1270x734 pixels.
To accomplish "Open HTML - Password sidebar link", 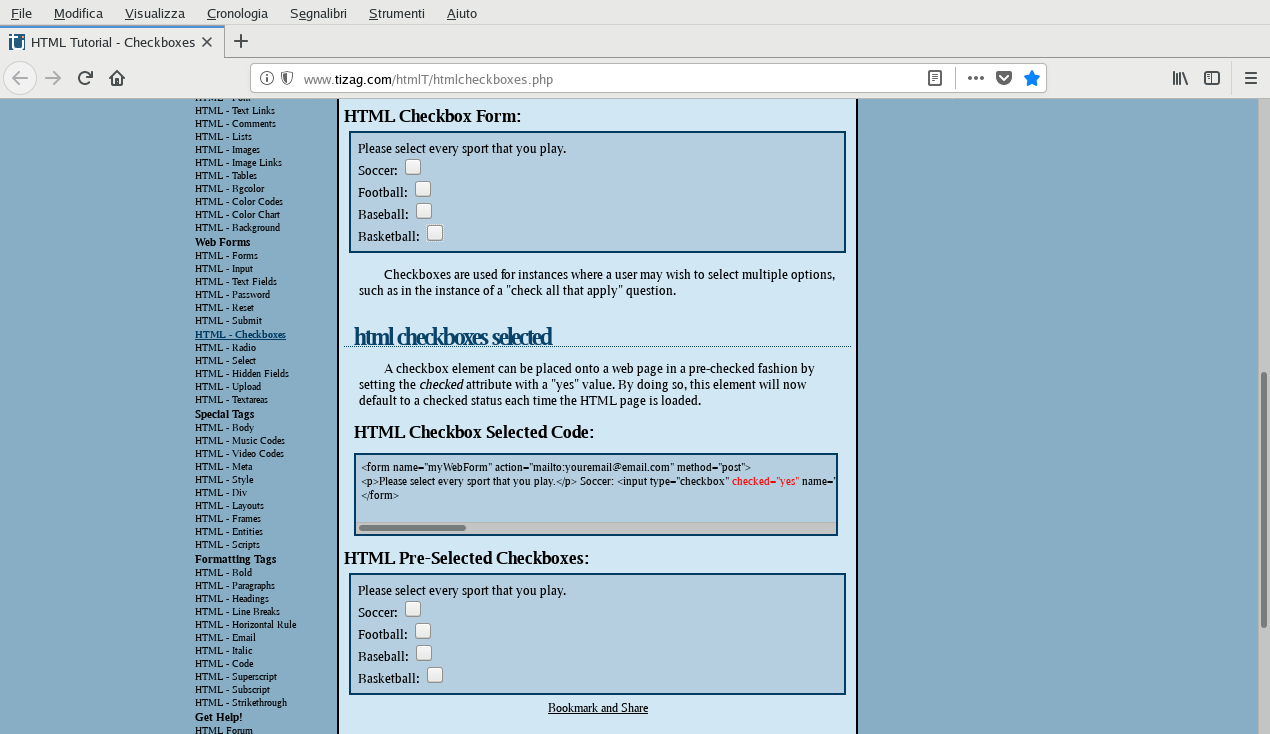I will (x=232, y=295).
